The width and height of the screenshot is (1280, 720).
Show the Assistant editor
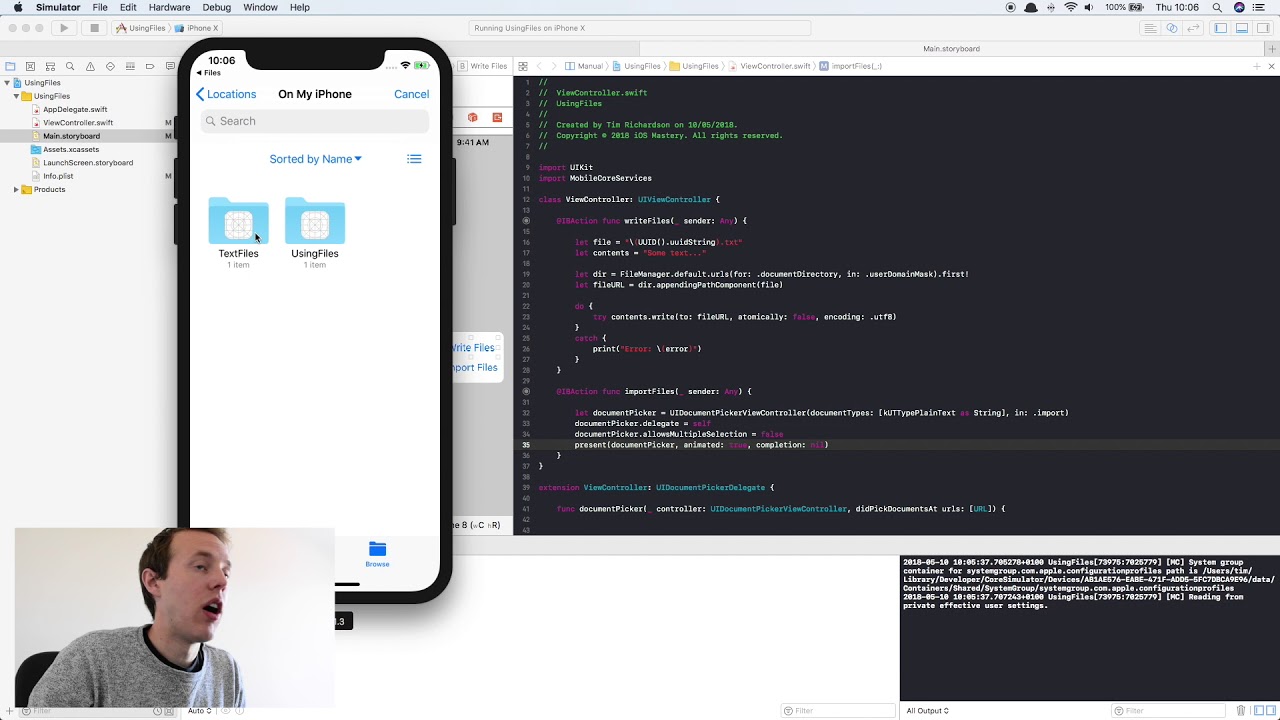[1172, 28]
